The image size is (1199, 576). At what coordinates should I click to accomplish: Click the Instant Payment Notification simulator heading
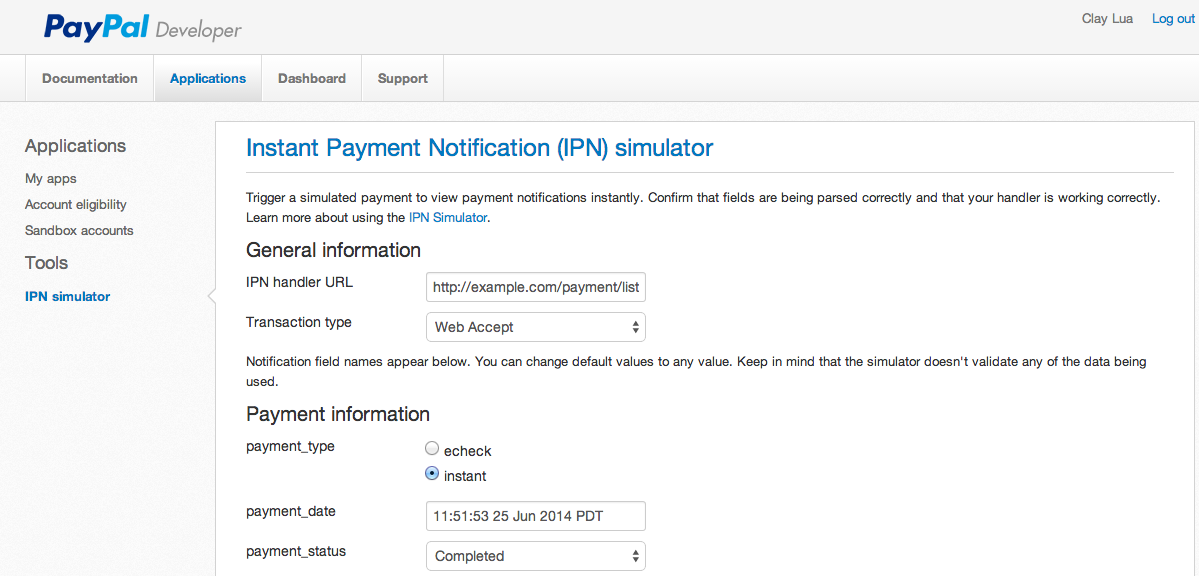coord(479,148)
